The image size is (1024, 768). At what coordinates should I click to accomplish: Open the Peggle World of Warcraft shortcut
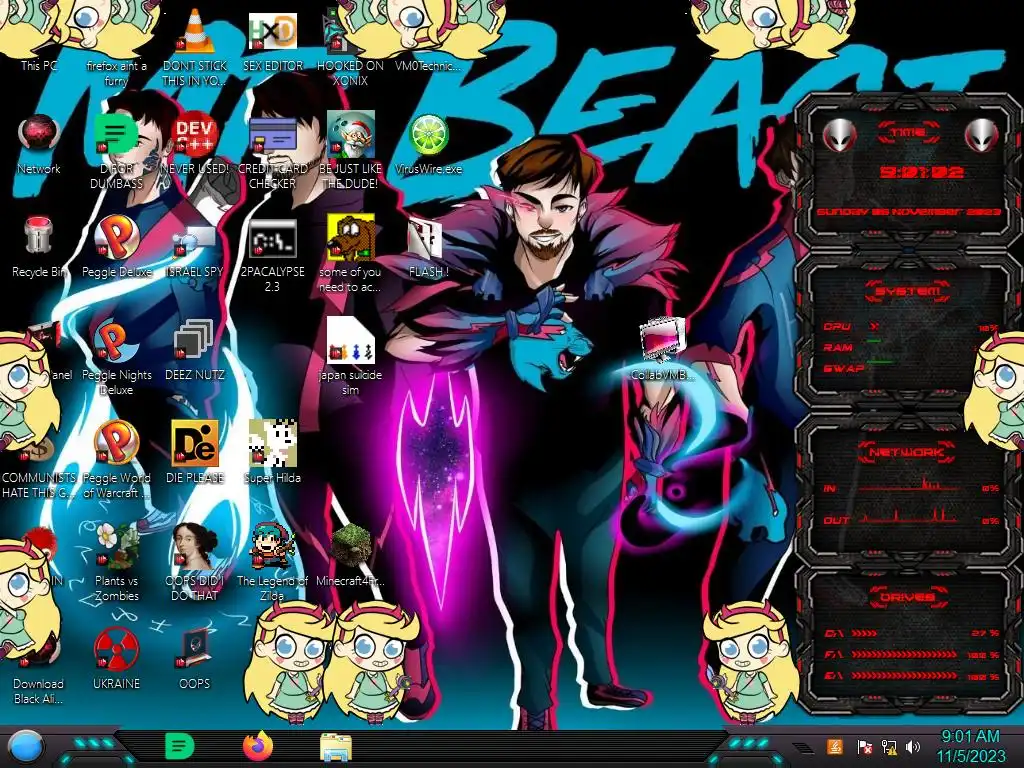point(116,460)
